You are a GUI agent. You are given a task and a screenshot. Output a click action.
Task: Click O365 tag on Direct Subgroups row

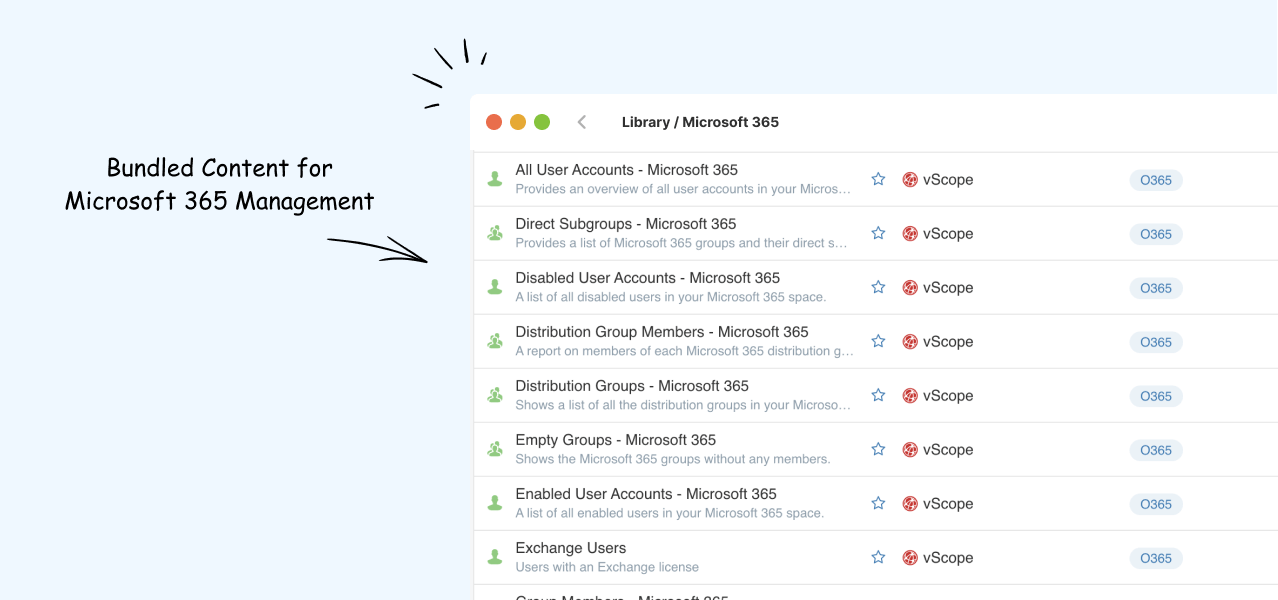click(1156, 234)
